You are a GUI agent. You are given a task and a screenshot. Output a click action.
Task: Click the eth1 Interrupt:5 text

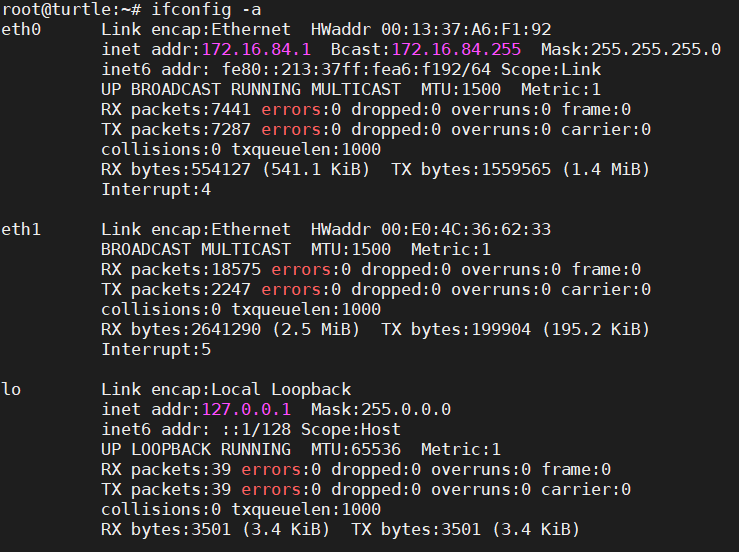coord(156,350)
